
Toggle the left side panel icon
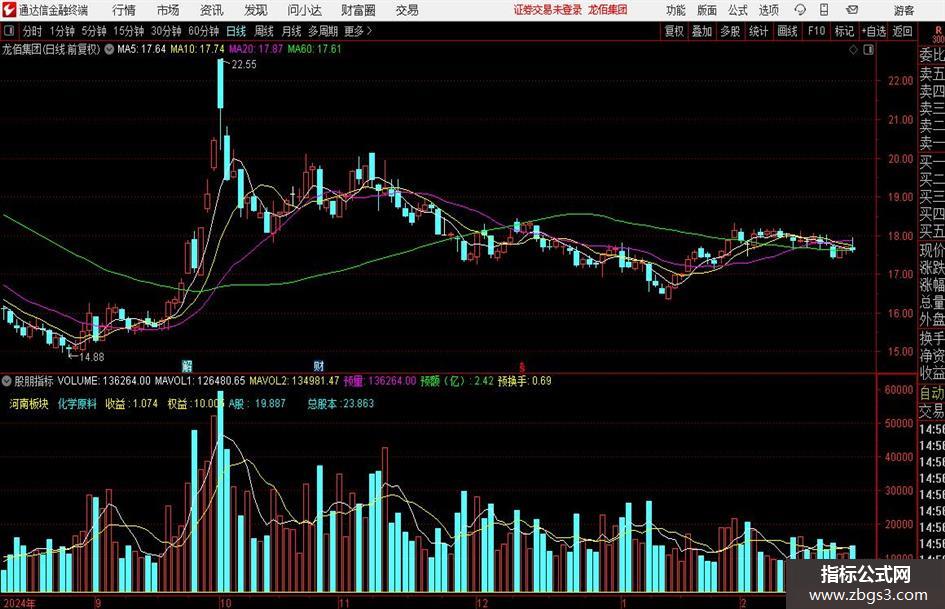(x=8, y=31)
